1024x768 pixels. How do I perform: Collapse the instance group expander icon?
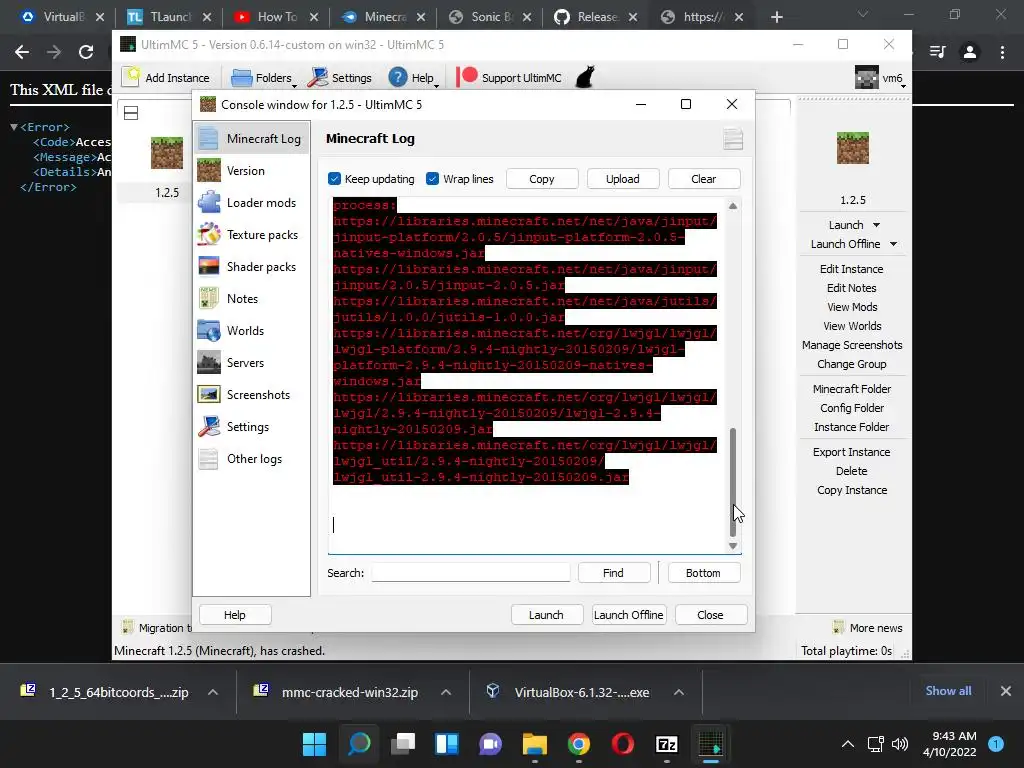[x=131, y=113]
